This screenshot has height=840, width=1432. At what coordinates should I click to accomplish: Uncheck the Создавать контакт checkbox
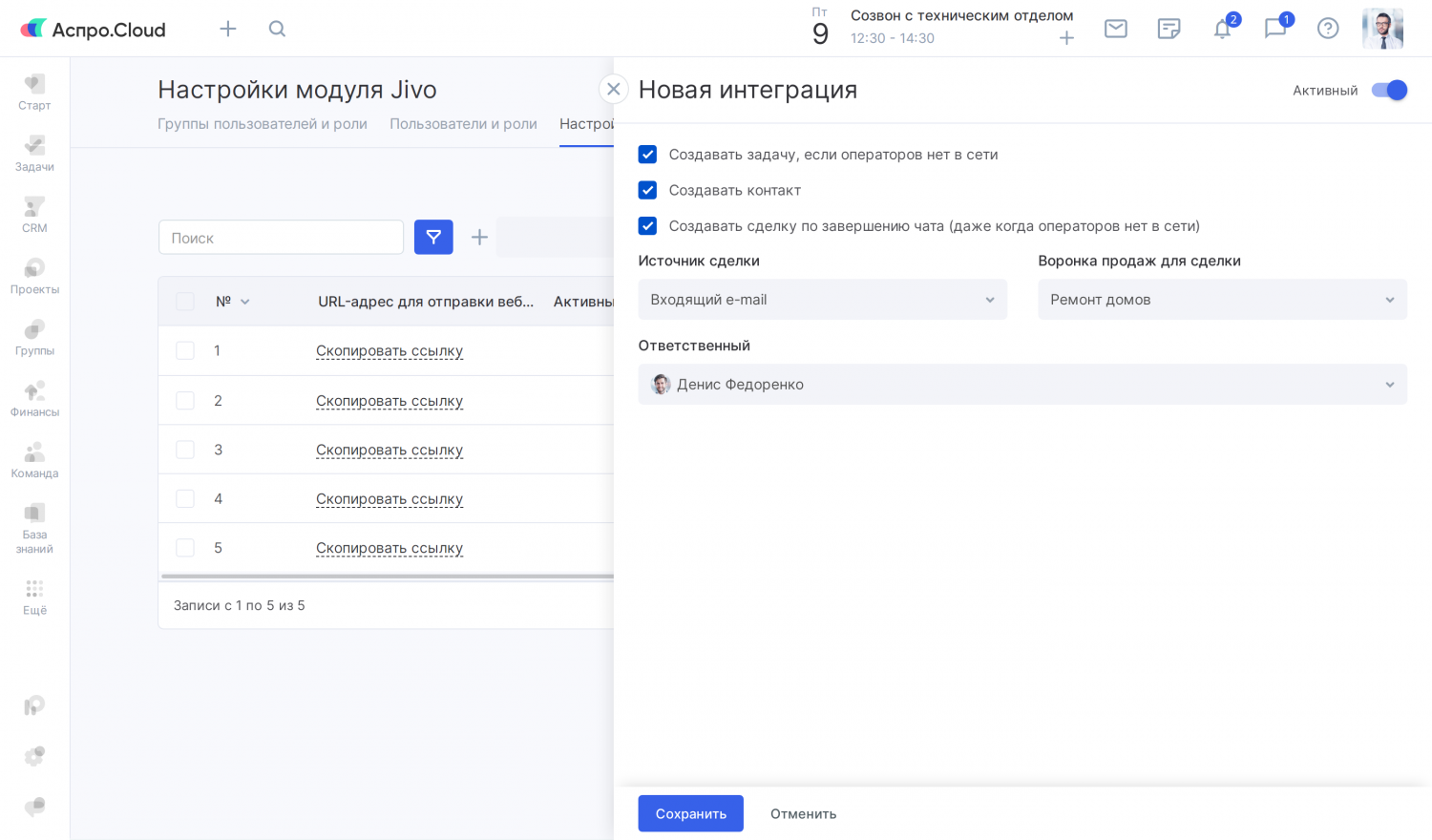tap(647, 190)
